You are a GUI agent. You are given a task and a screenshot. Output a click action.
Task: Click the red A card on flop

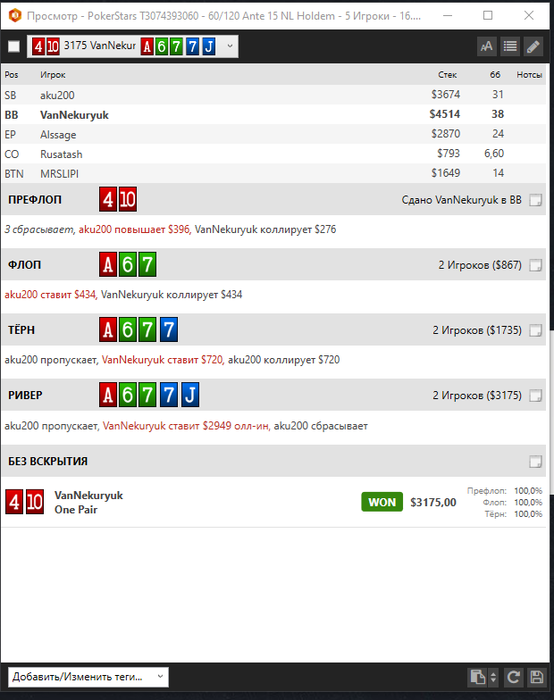108,264
